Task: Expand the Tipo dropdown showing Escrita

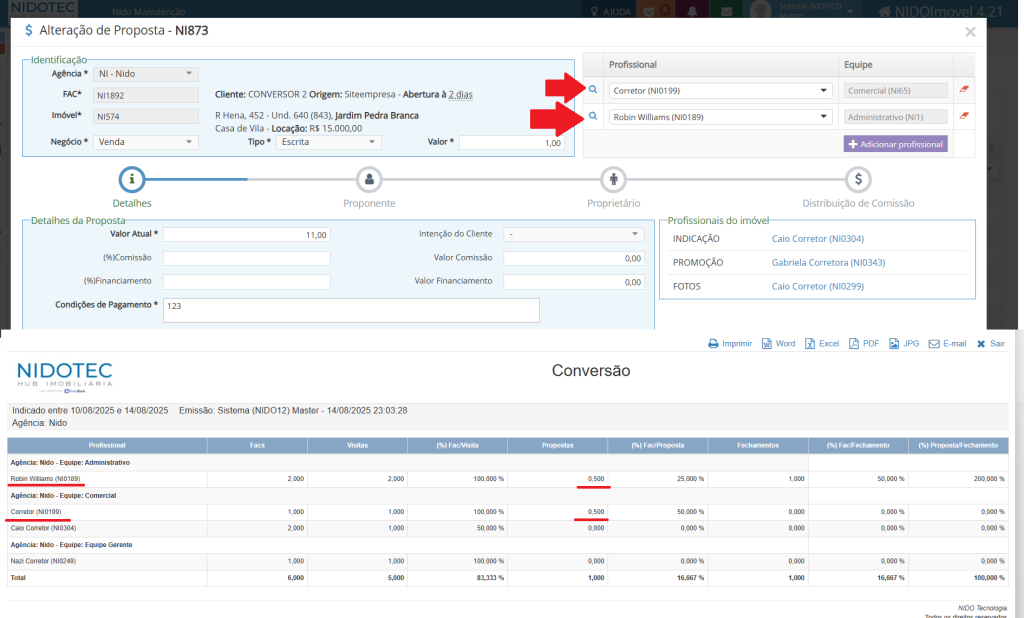Action: (x=328, y=142)
